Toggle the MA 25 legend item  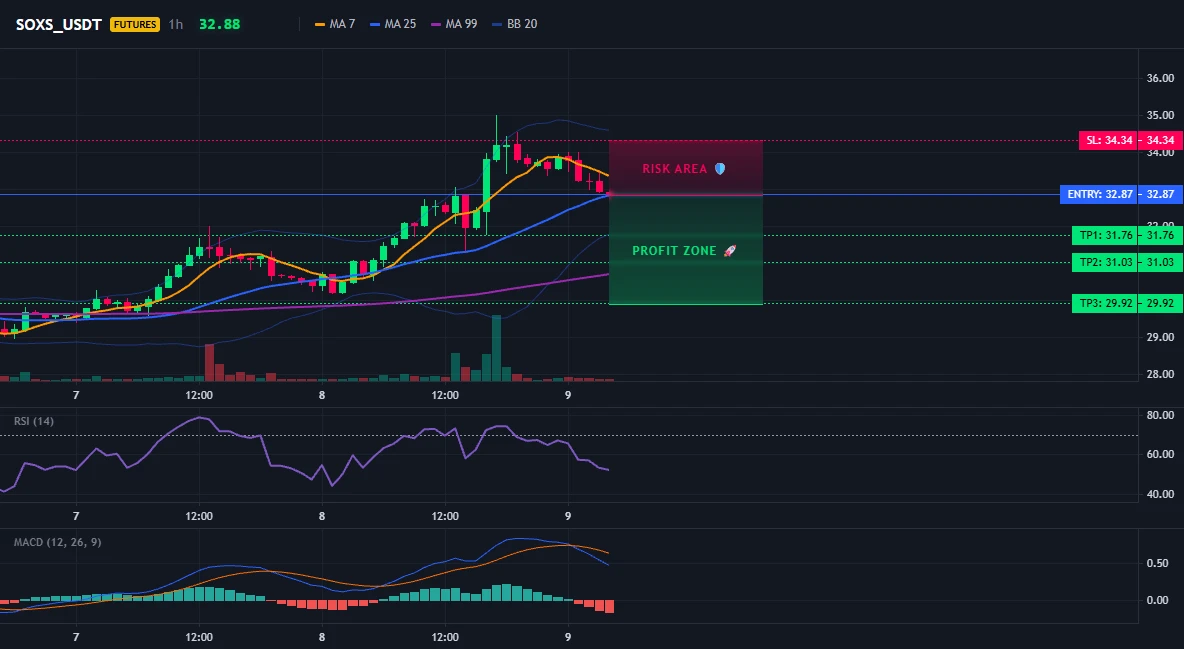pyautogui.click(x=393, y=24)
